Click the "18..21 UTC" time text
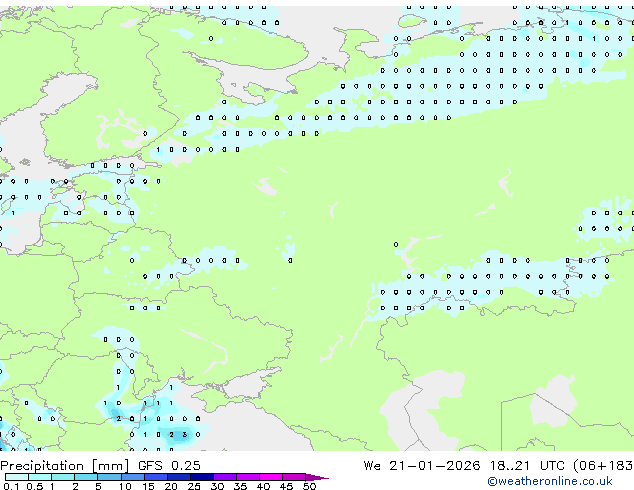Viewport: 634px width, 490px height. (527, 465)
